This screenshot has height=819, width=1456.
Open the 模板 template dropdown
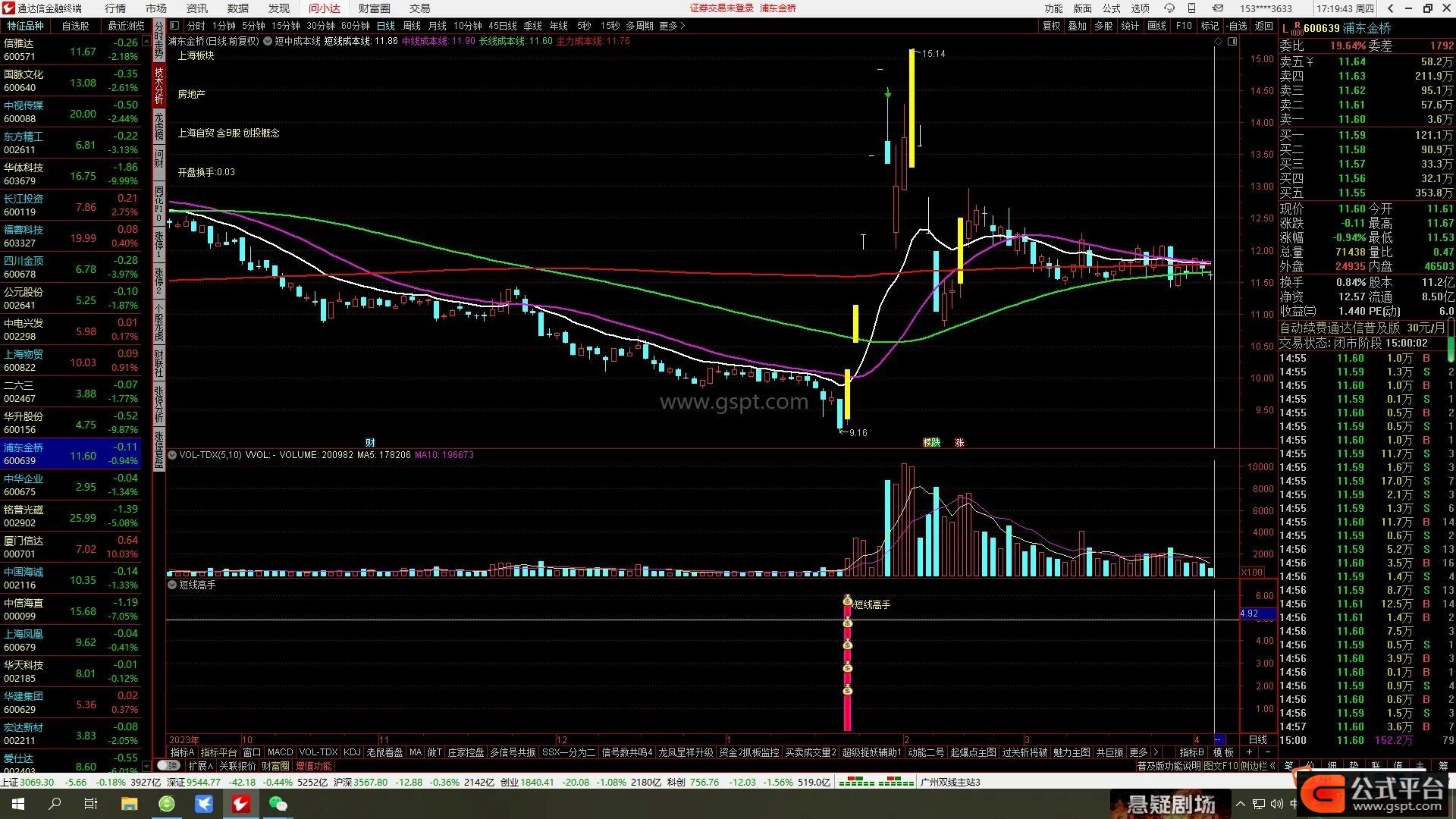[1223, 752]
